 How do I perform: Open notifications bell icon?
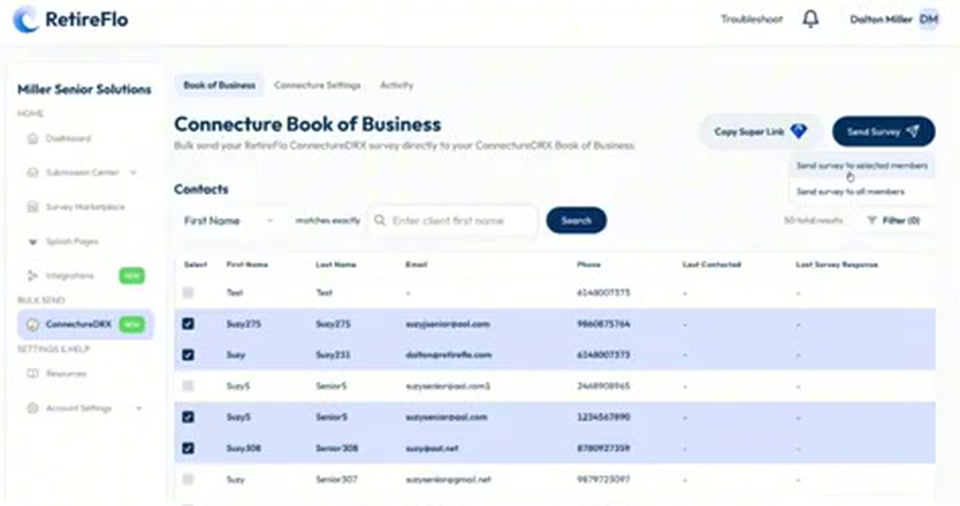point(811,19)
